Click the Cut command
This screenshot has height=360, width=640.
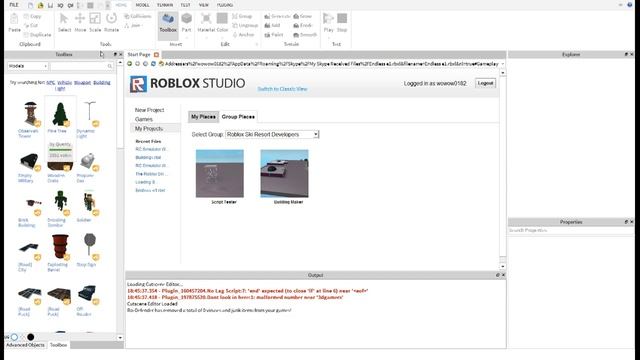click(x=31, y=25)
